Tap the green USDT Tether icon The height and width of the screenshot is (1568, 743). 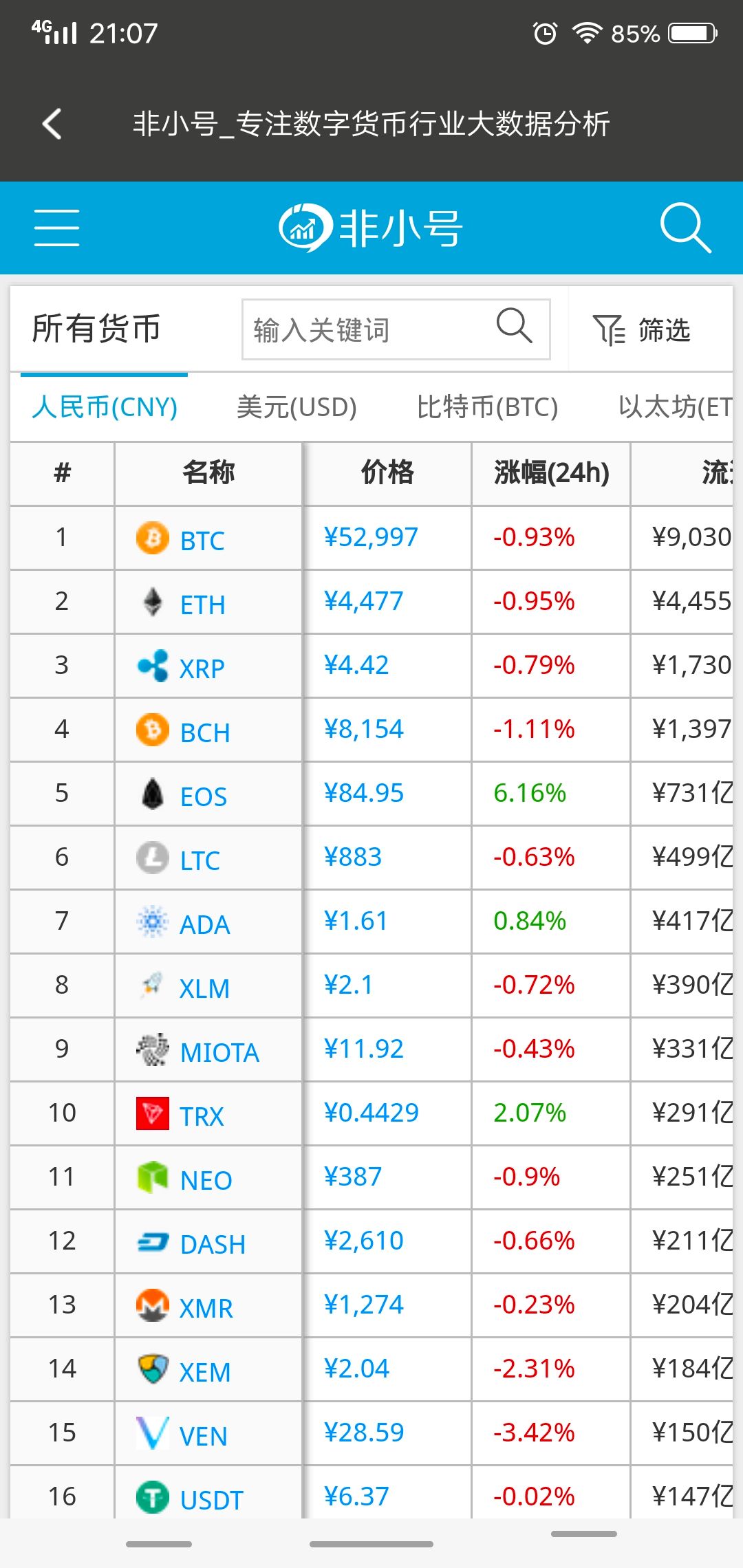click(153, 1497)
